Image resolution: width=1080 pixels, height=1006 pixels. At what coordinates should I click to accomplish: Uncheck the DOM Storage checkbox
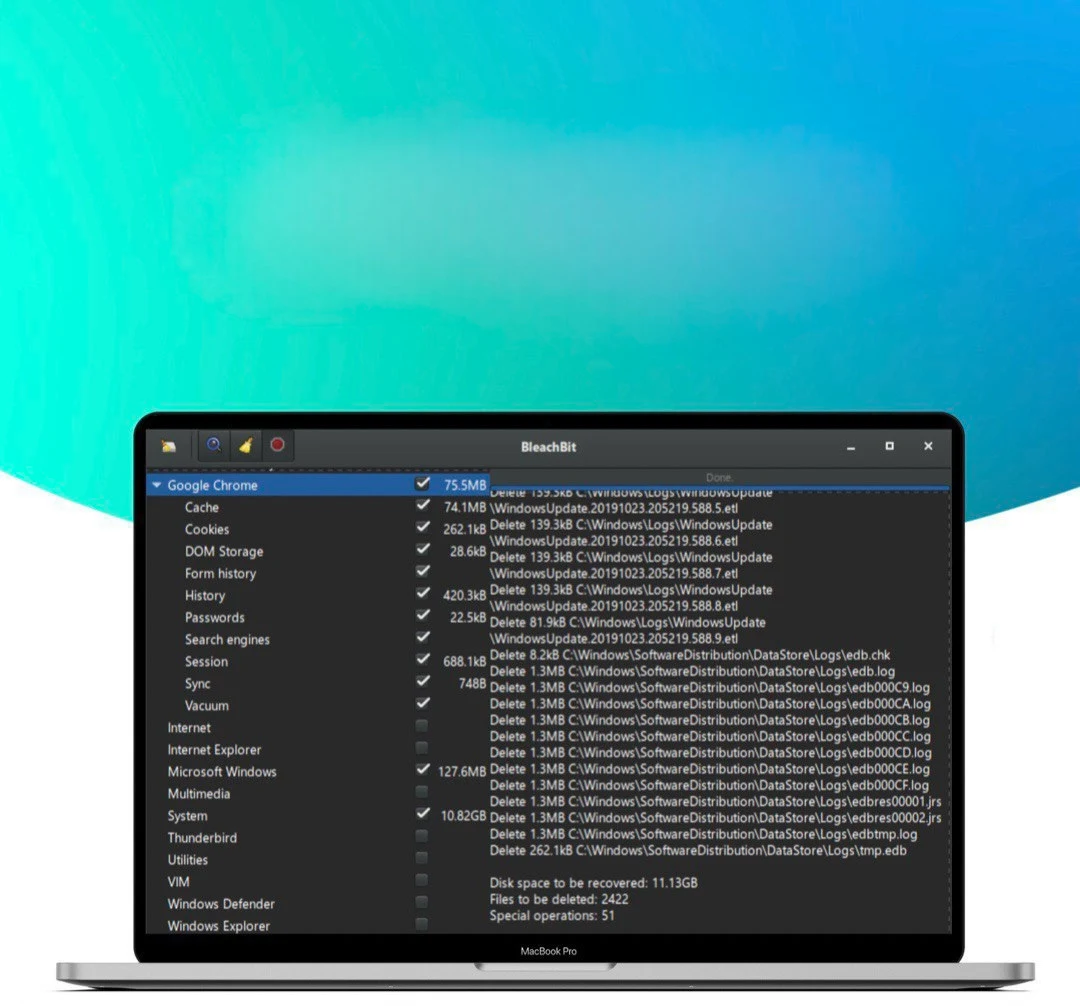tap(423, 549)
